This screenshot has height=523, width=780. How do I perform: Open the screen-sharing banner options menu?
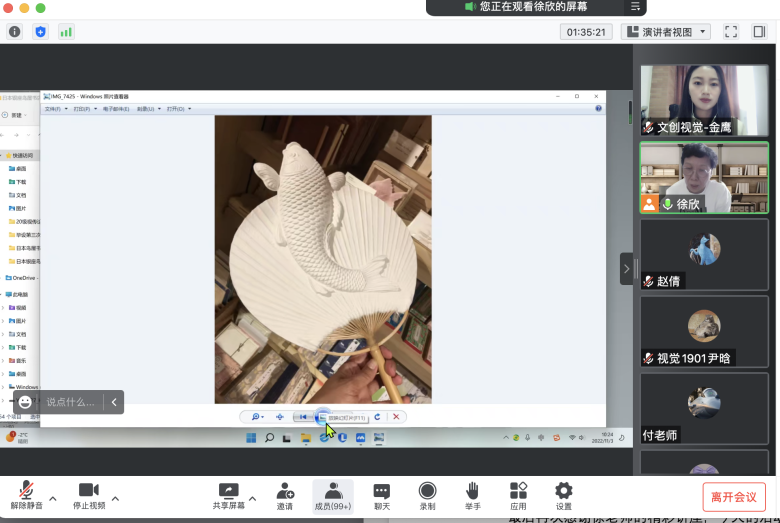[x=635, y=6]
